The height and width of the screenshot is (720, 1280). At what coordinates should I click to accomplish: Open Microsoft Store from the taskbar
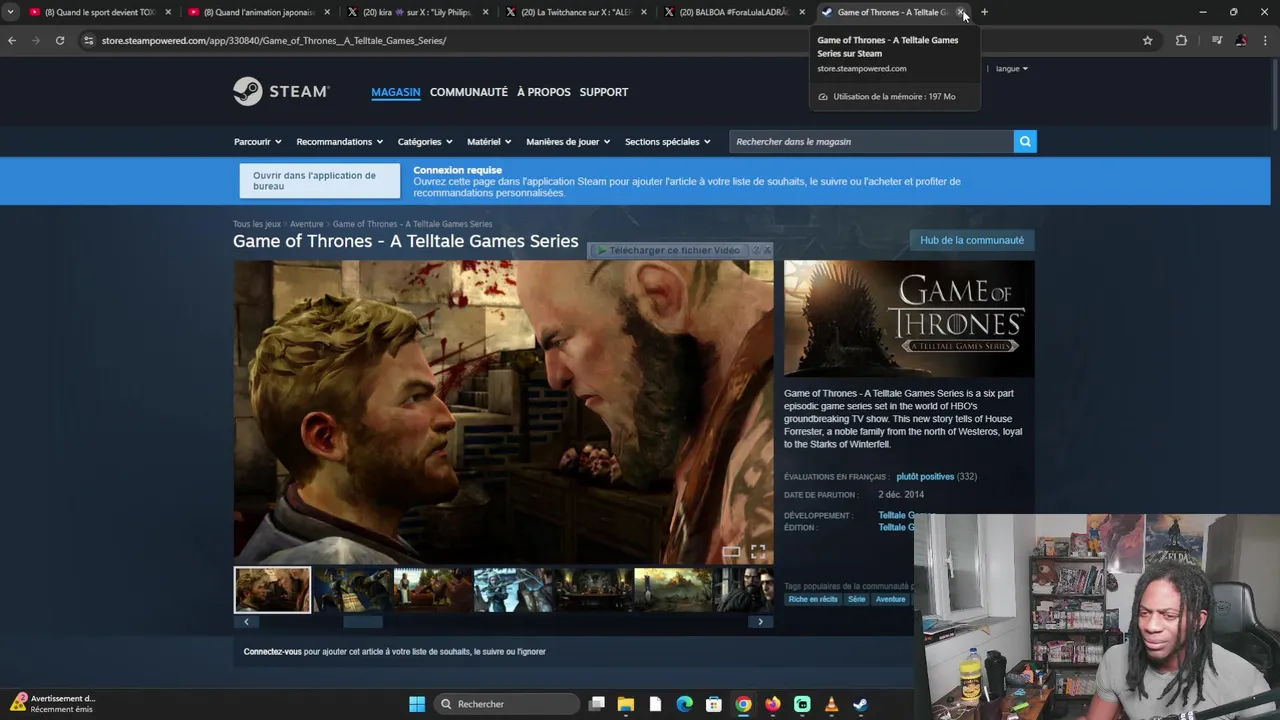point(714,704)
